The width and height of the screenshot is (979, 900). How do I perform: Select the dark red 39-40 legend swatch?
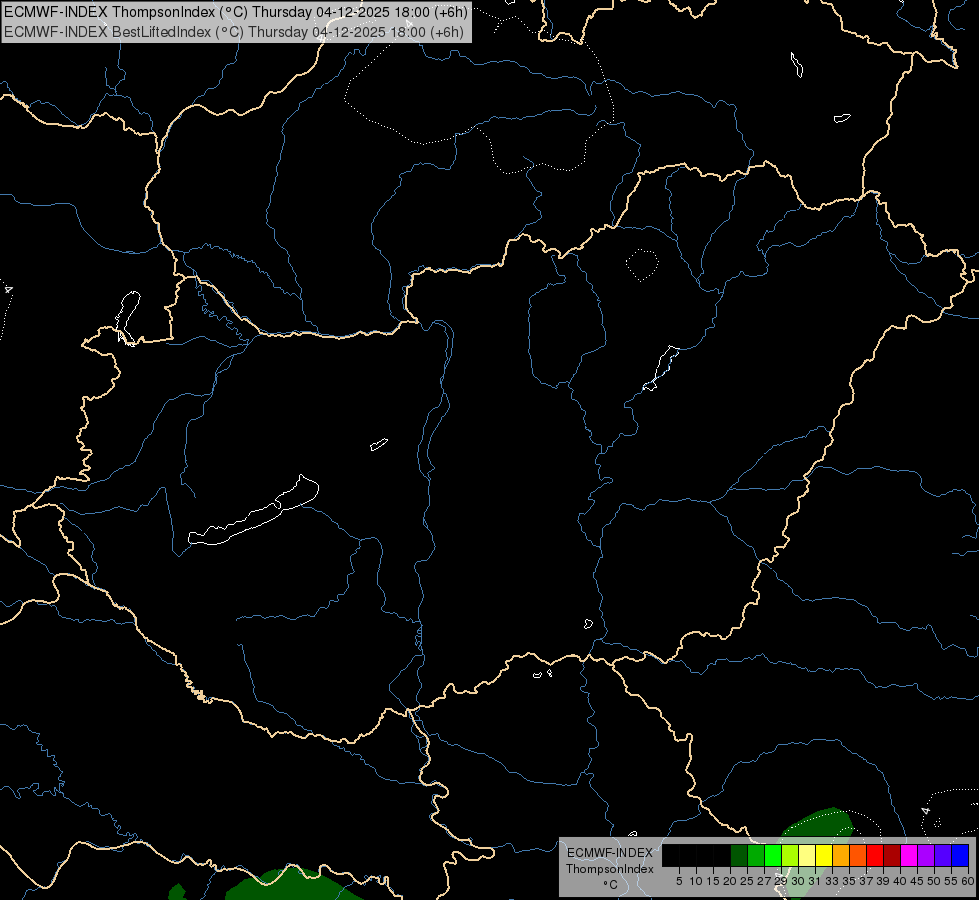tap(892, 855)
